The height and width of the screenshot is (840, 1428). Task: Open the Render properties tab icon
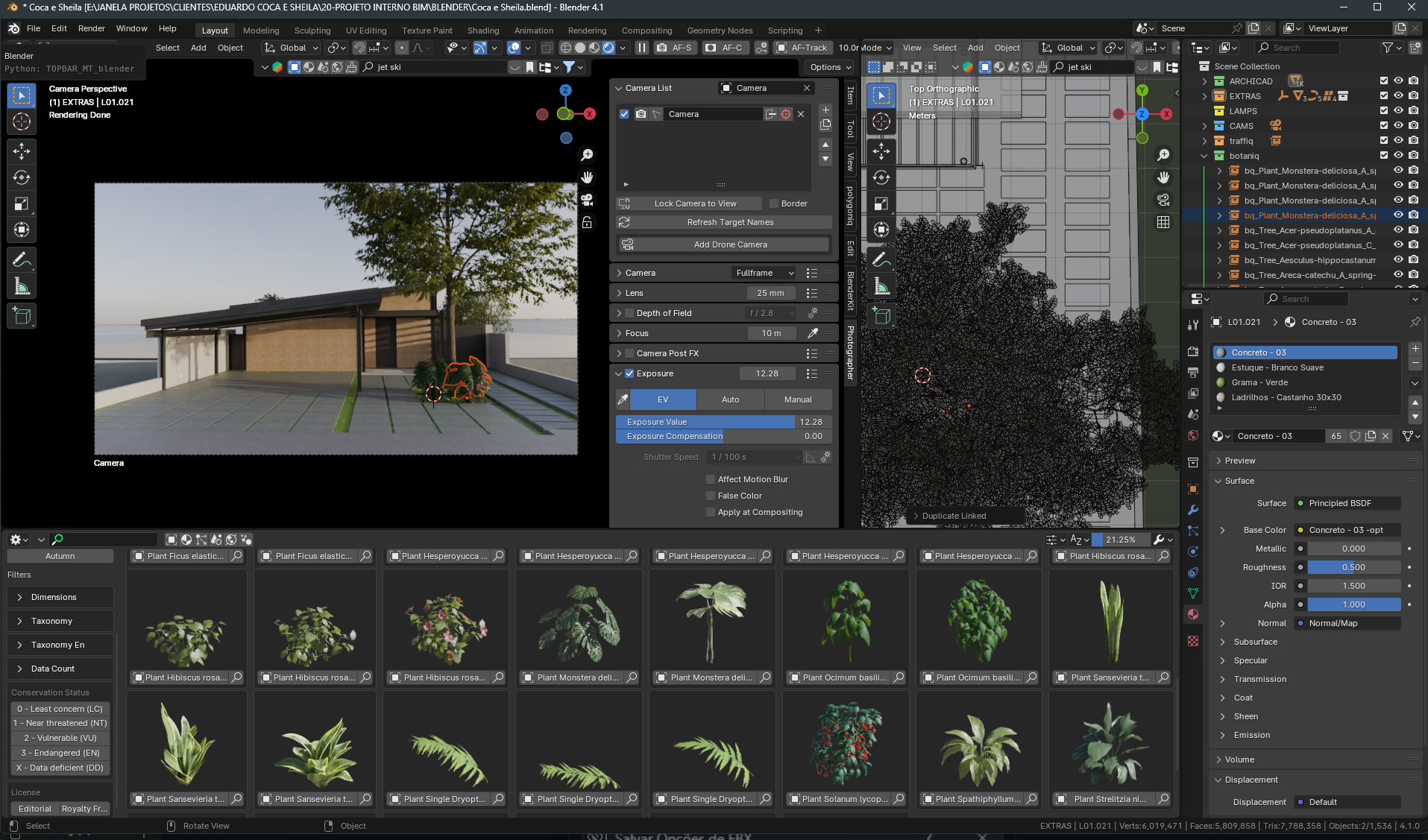point(1193,351)
